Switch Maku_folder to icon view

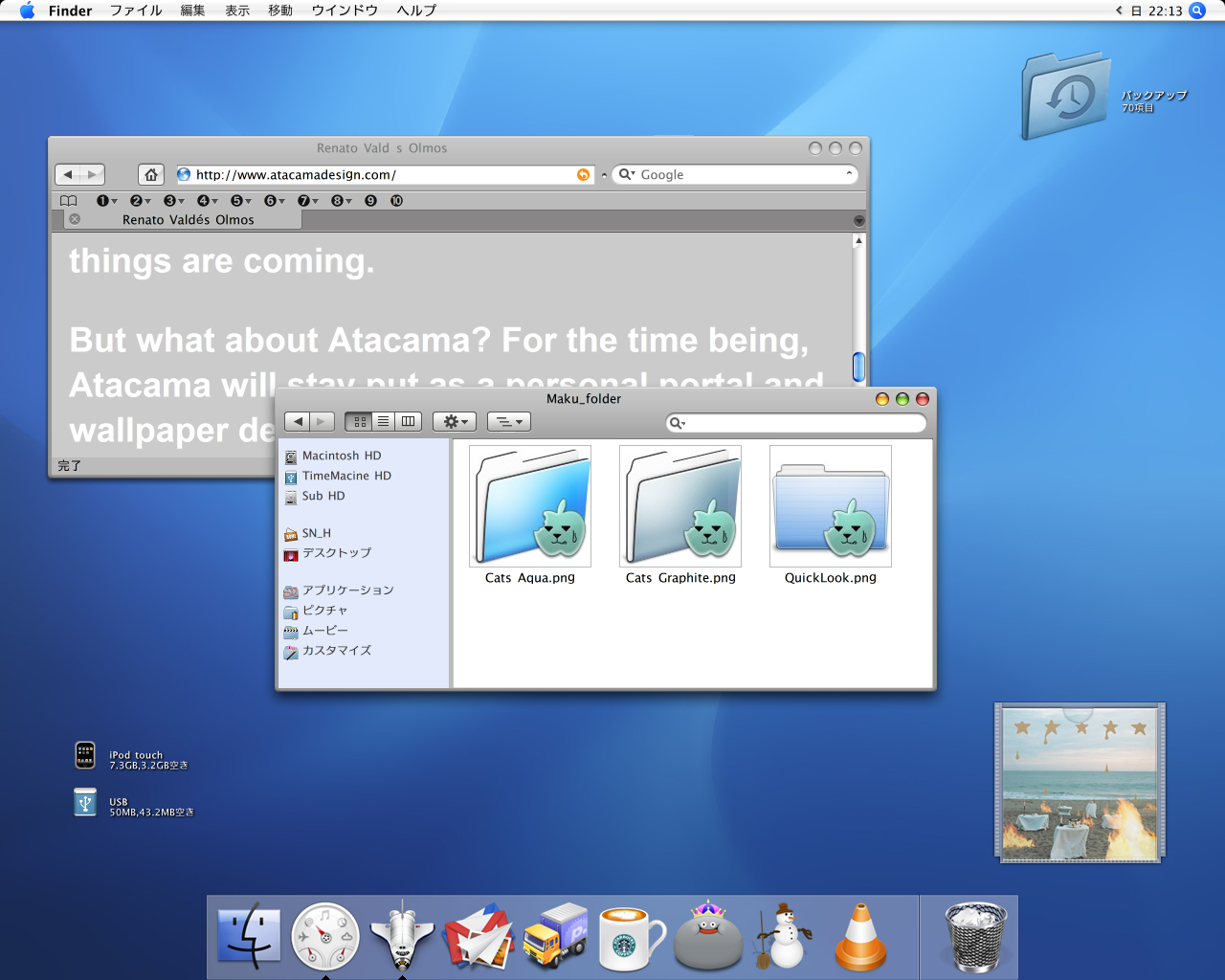[x=359, y=421]
